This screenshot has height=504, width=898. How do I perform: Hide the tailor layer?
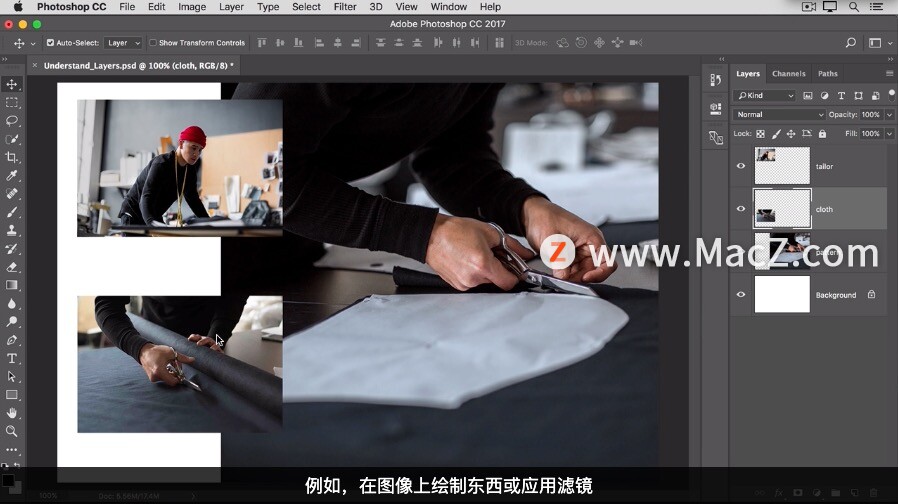pyautogui.click(x=741, y=166)
